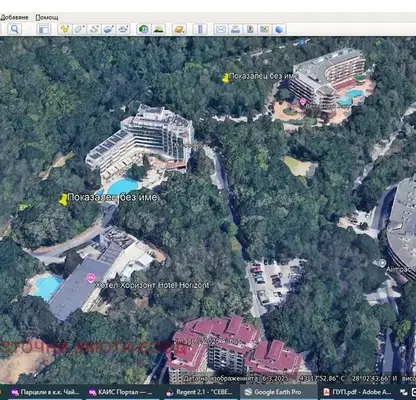Select the add path tool
The height and width of the screenshot is (400, 416).
pyautogui.click(x=94, y=29)
